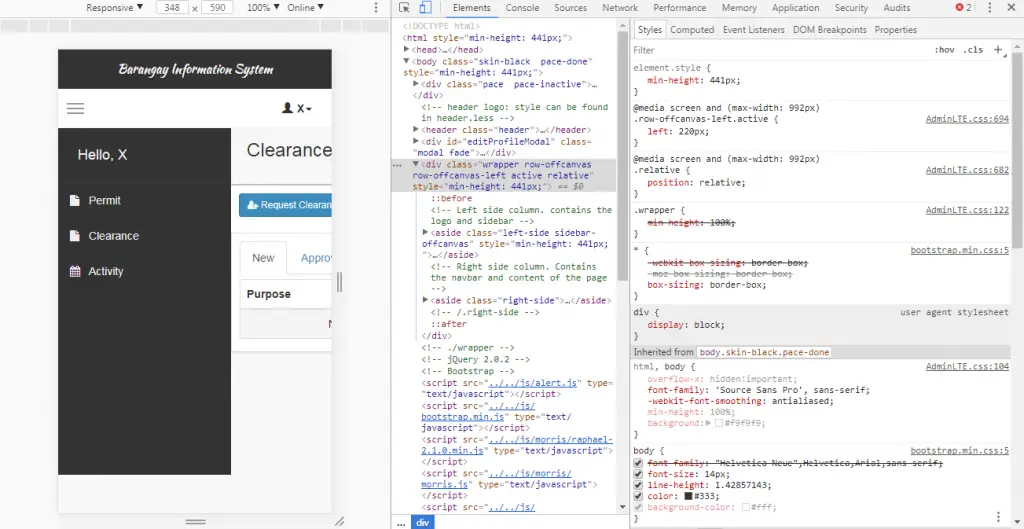Click the file icon beside Permit
The image size is (1024, 529).
75,201
